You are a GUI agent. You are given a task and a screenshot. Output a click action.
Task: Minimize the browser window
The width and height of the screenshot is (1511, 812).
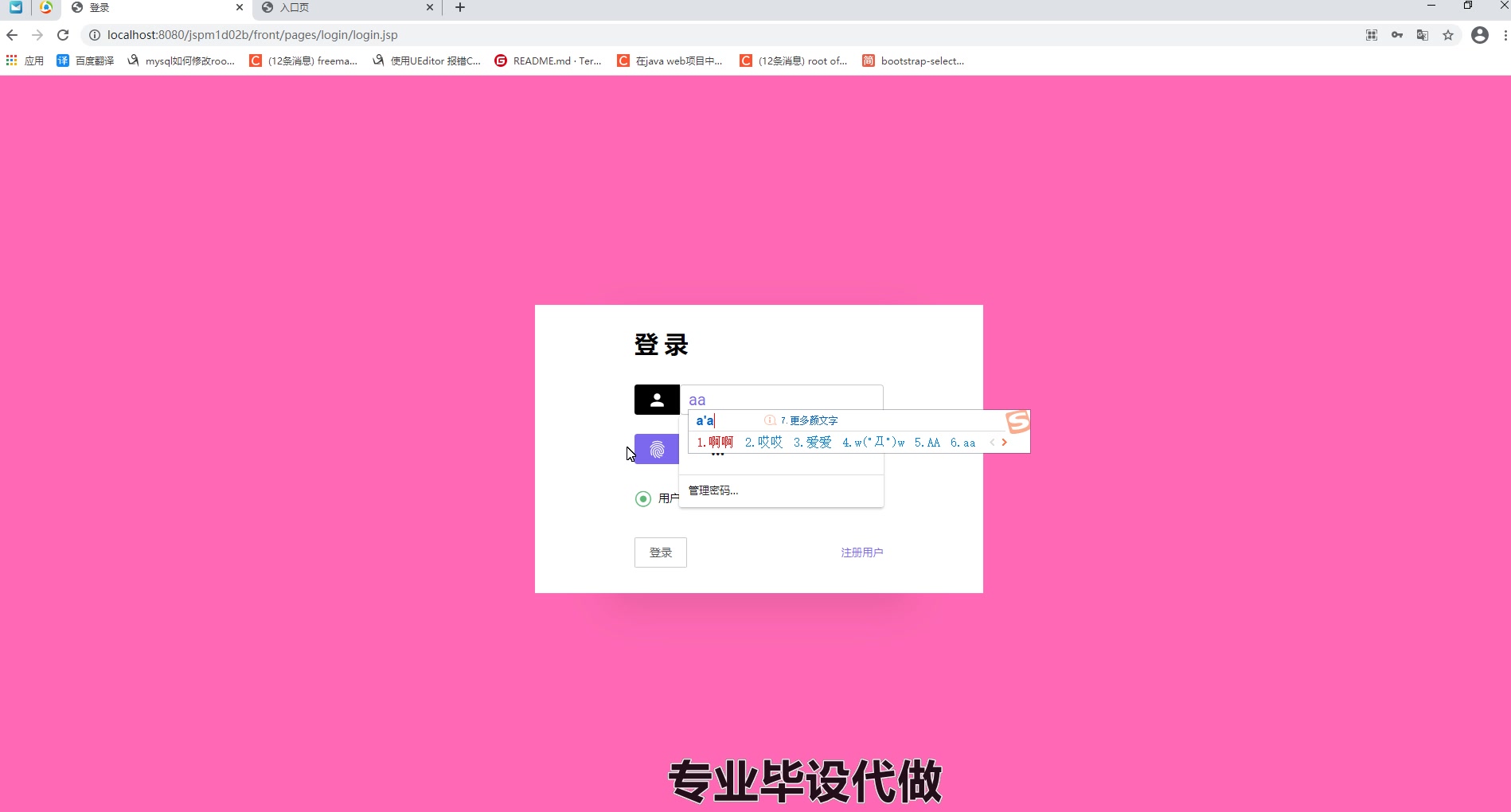pos(1431,6)
